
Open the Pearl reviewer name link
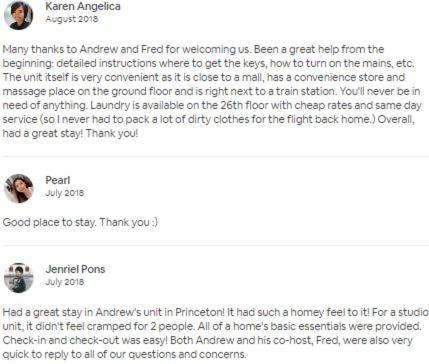(x=58, y=180)
